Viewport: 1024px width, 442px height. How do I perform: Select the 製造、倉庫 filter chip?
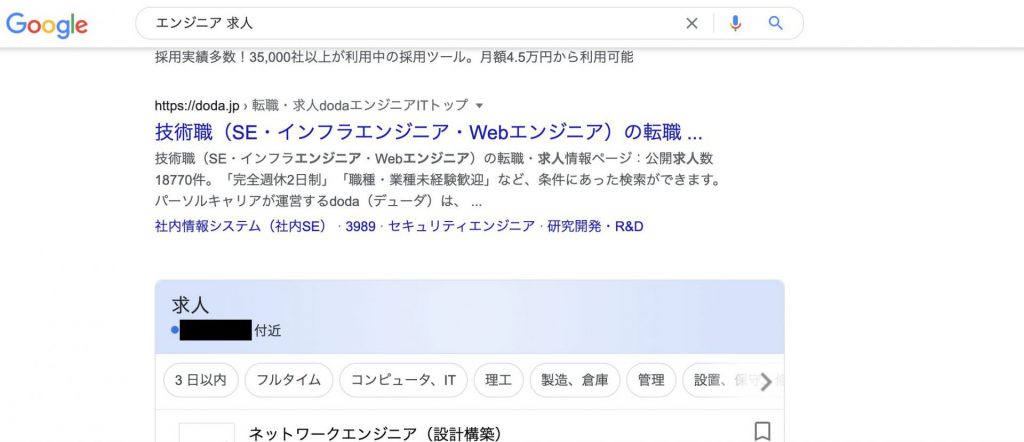(x=575, y=380)
